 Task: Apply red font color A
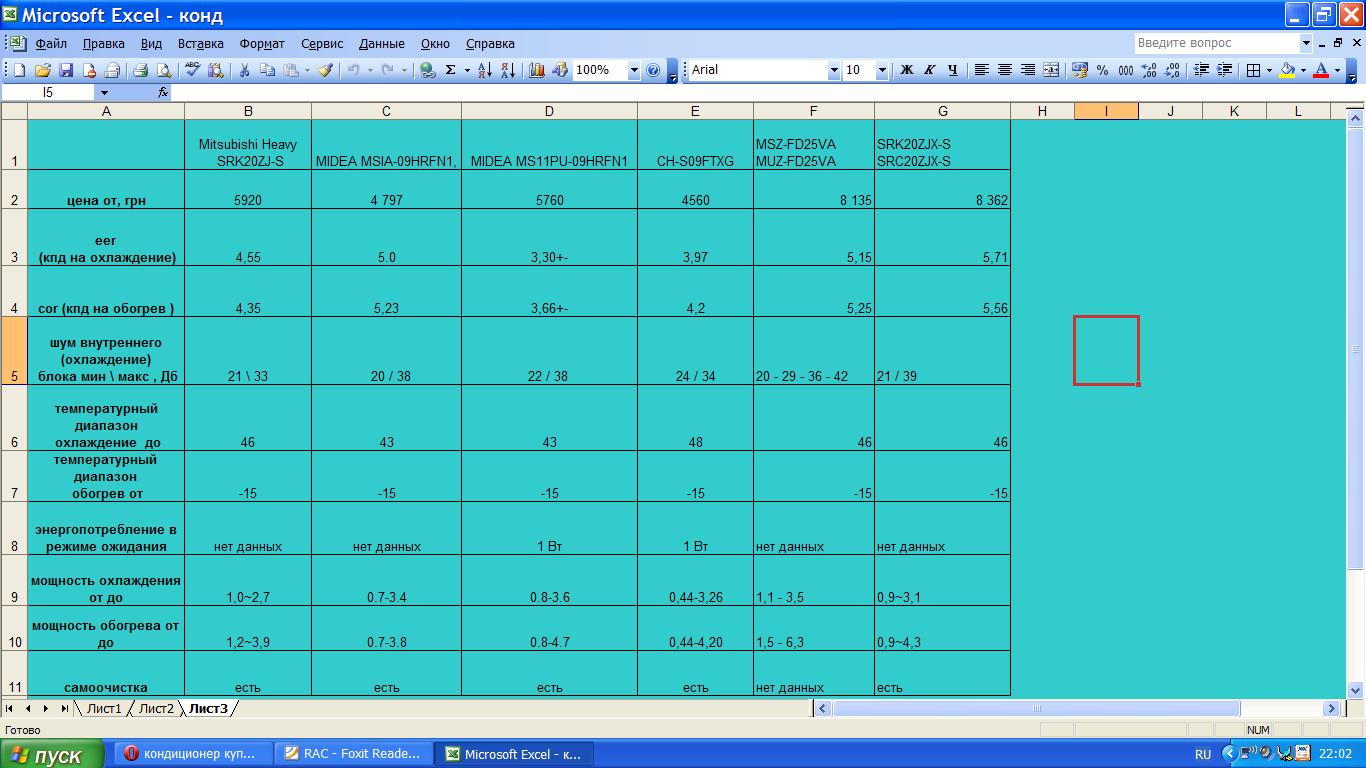[1321, 70]
